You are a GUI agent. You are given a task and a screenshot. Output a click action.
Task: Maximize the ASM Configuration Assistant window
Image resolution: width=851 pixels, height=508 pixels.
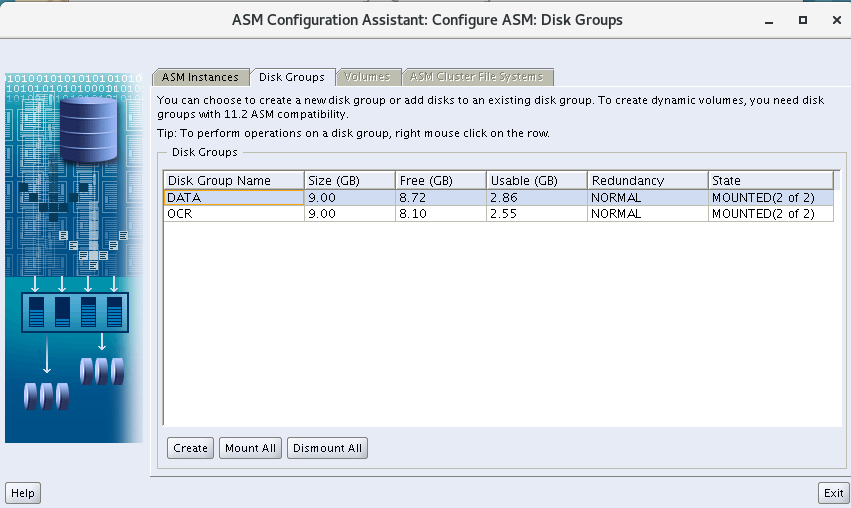pos(802,20)
